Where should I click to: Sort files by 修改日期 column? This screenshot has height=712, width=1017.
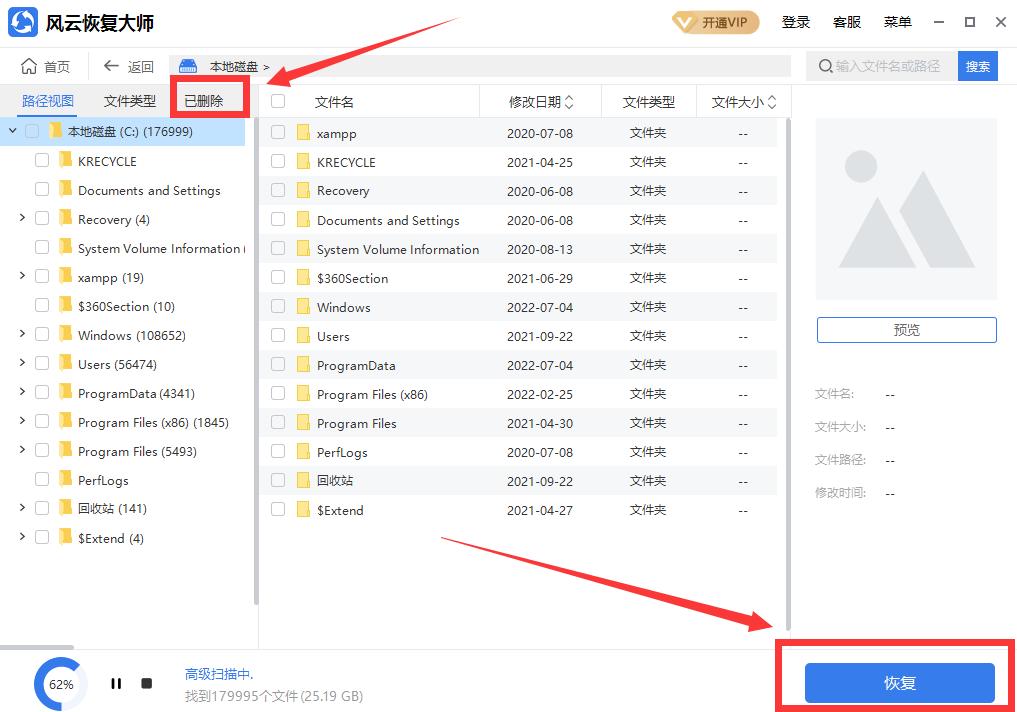click(539, 101)
